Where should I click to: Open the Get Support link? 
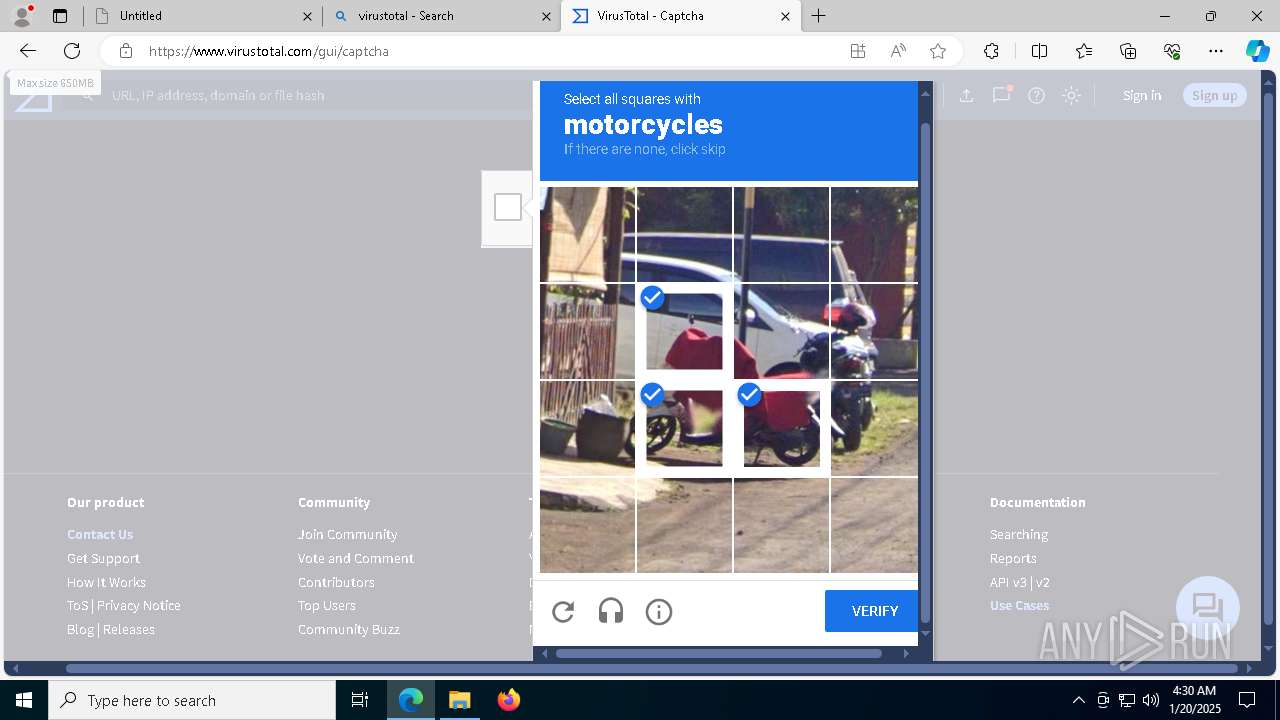point(103,558)
